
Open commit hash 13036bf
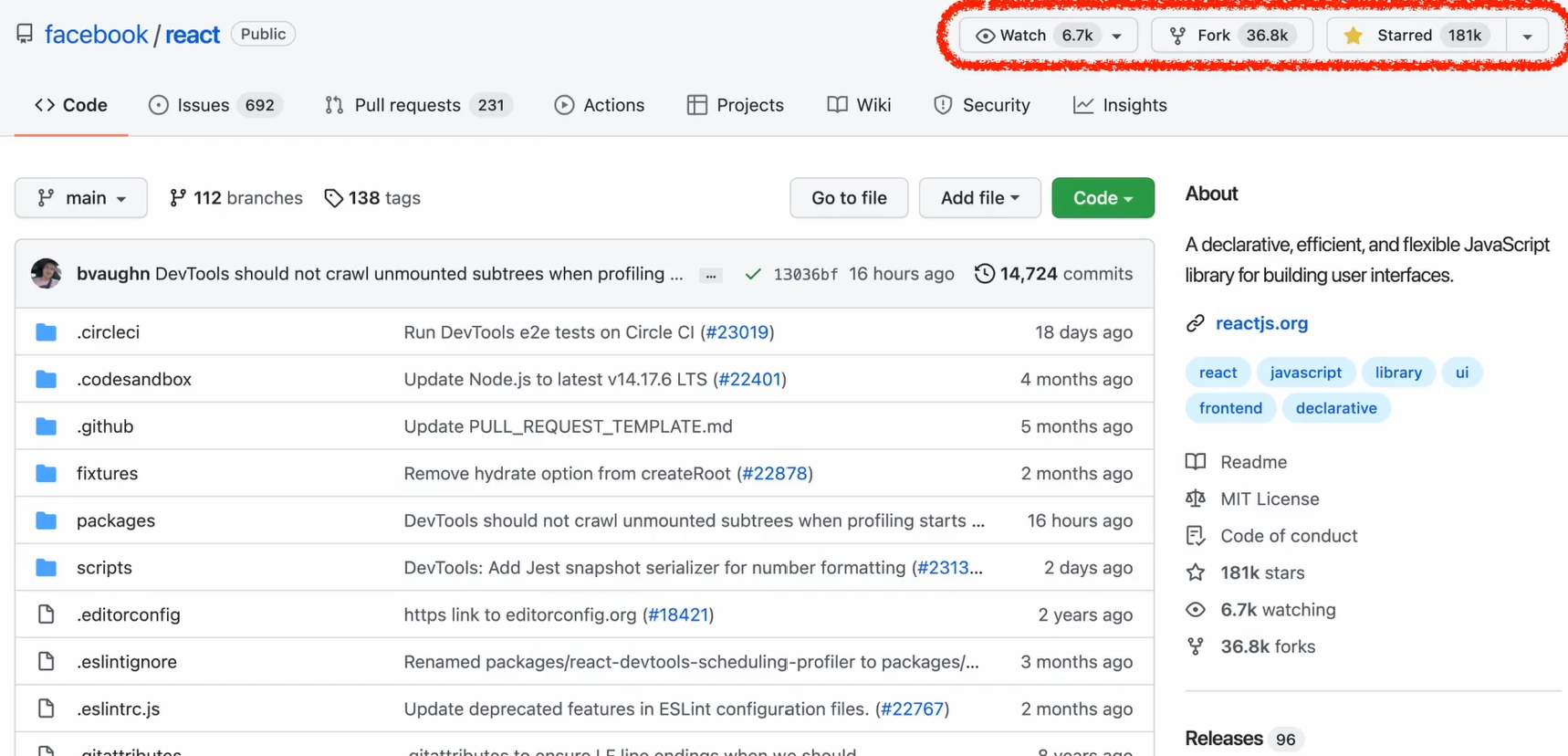pyautogui.click(x=805, y=274)
